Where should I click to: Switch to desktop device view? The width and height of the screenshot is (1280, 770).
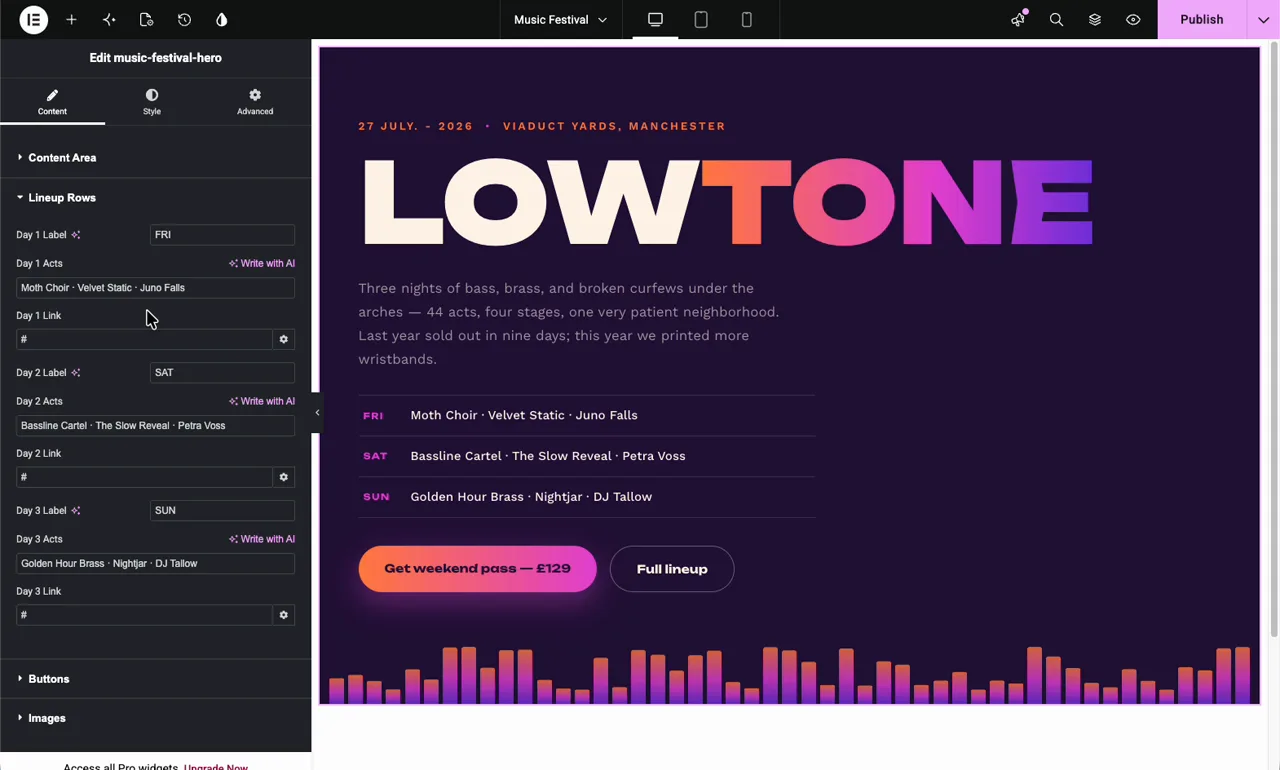655,19
